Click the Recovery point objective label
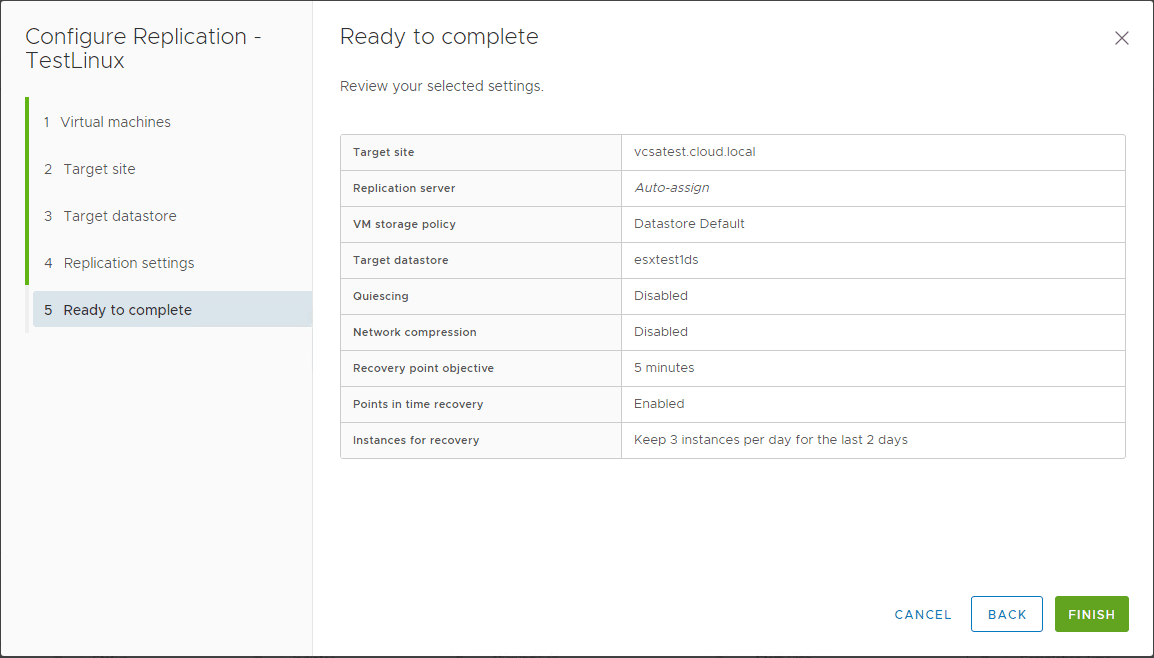The image size is (1154, 658). tap(423, 368)
